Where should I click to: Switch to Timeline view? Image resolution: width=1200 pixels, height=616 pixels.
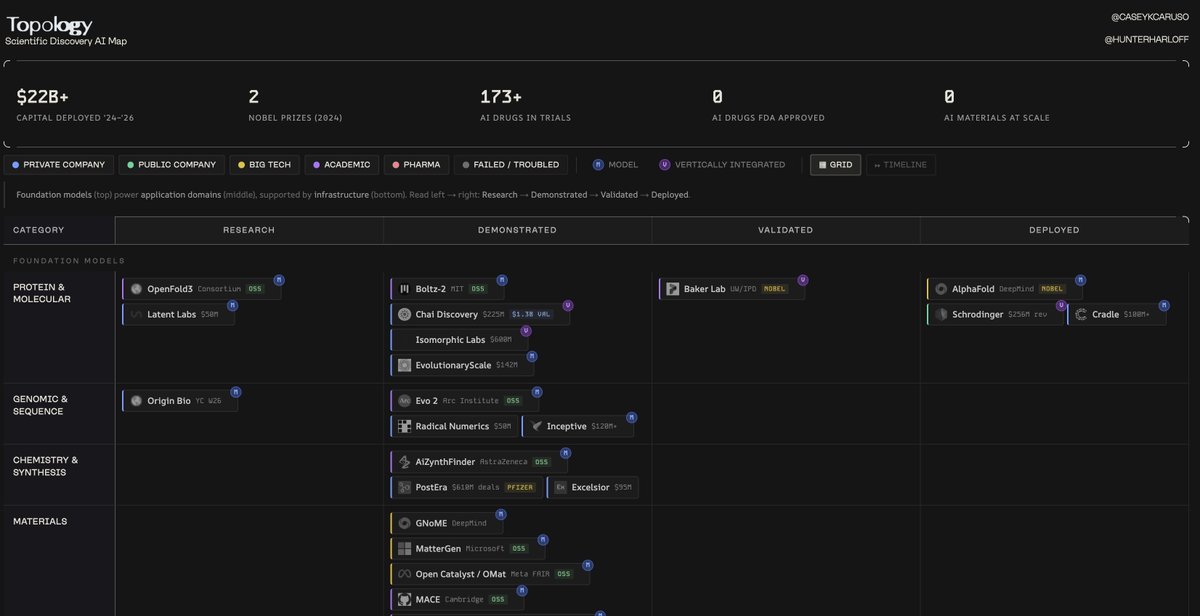coord(901,165)
